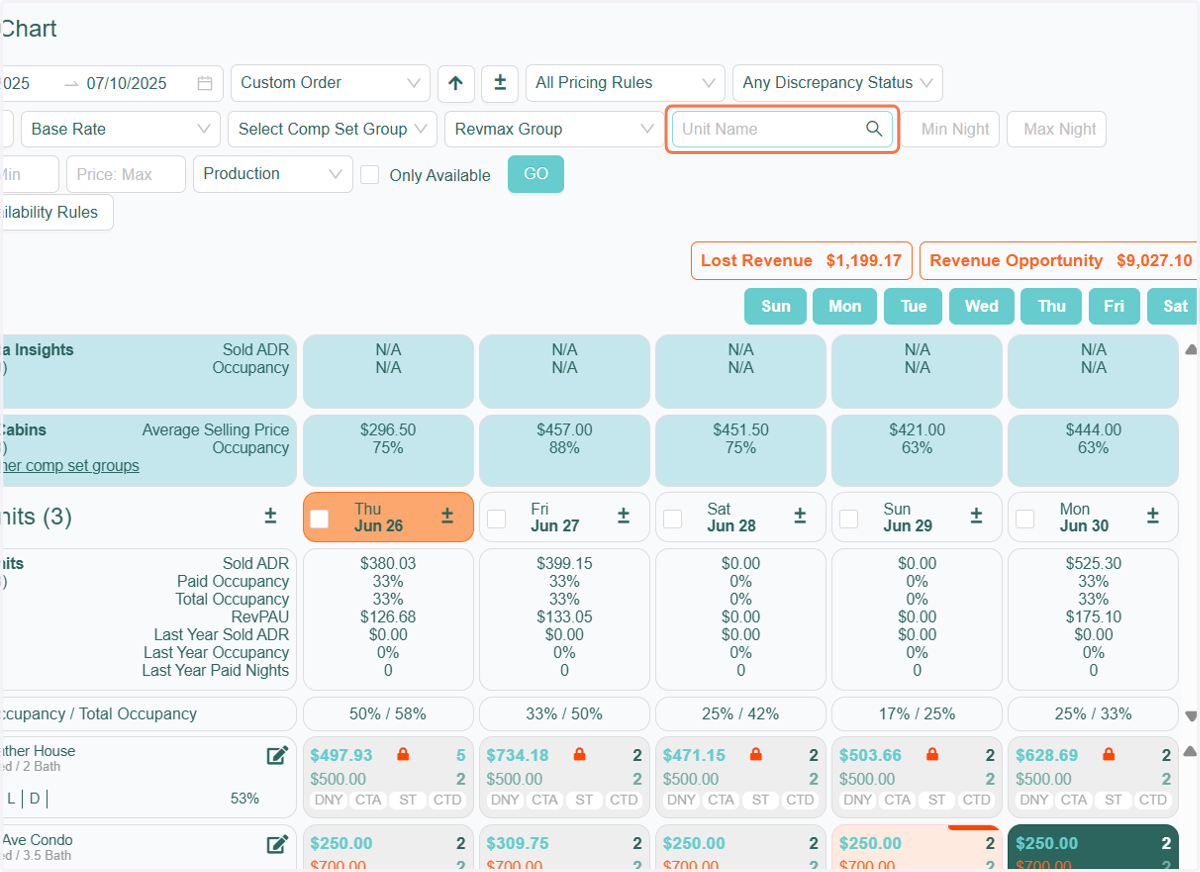
Task: Click the Revenue Opportunity $9,027.10 button
Action: point(1060,260)
